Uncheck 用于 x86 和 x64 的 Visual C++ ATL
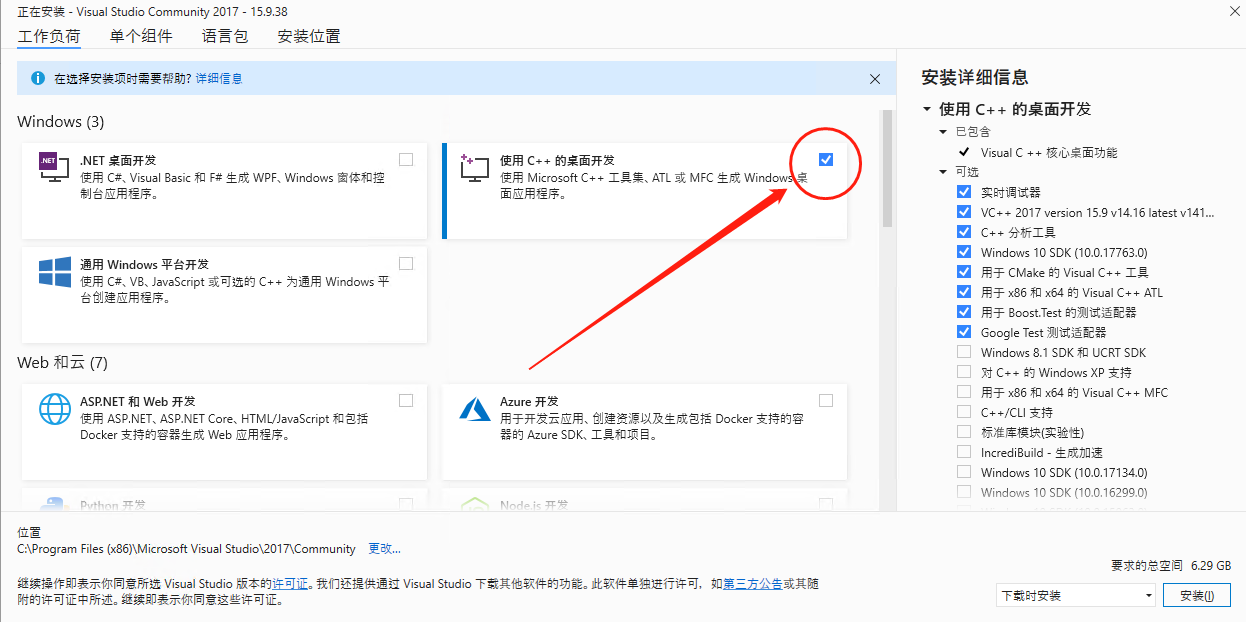Screen dimensions: 1246x622 [x=964, y=292]
